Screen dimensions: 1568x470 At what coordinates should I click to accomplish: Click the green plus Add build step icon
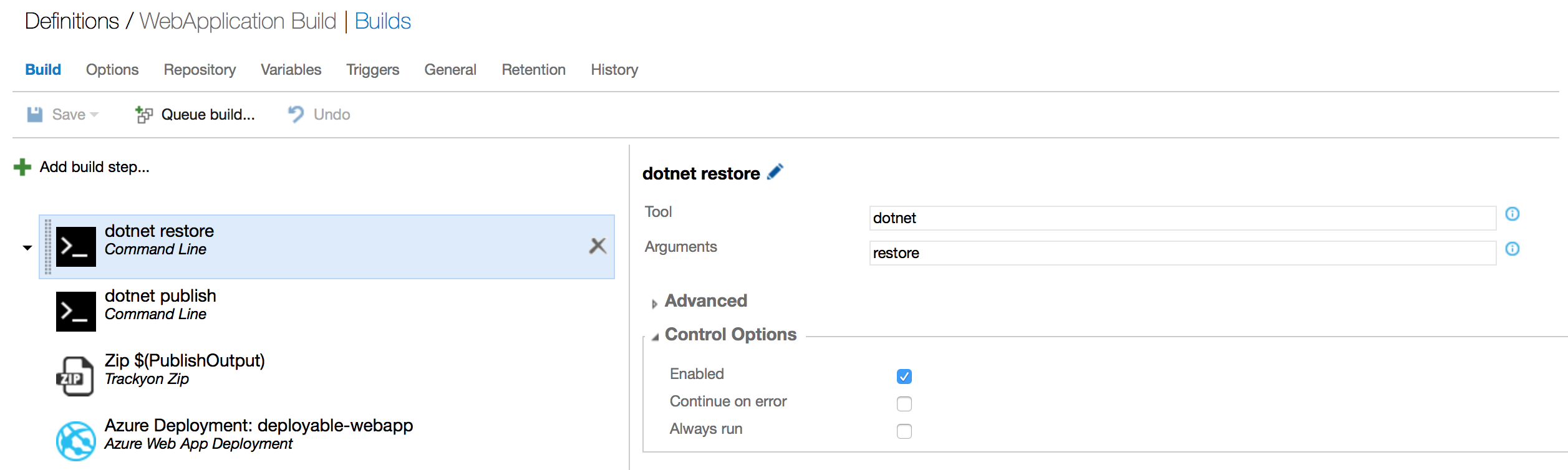pyautogui.click(x=22, y=167)
